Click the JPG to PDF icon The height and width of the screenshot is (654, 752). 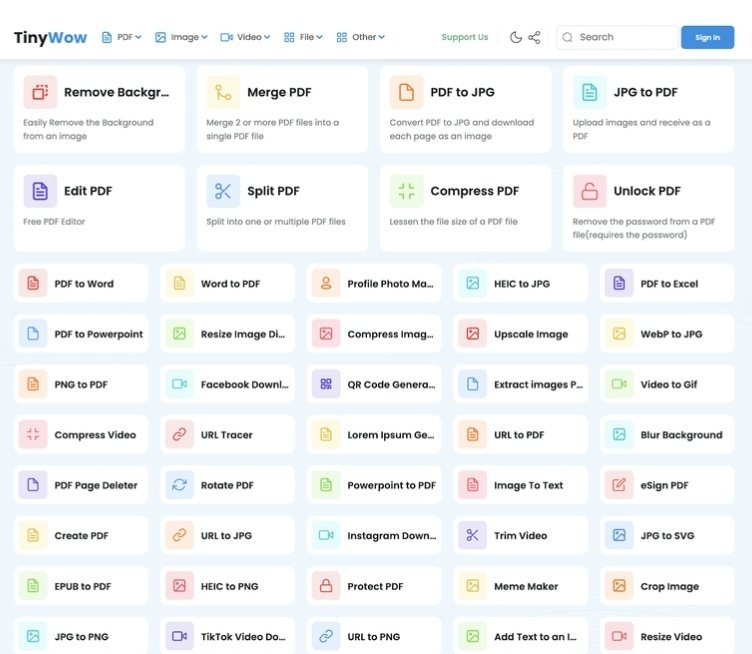[589, 92]
